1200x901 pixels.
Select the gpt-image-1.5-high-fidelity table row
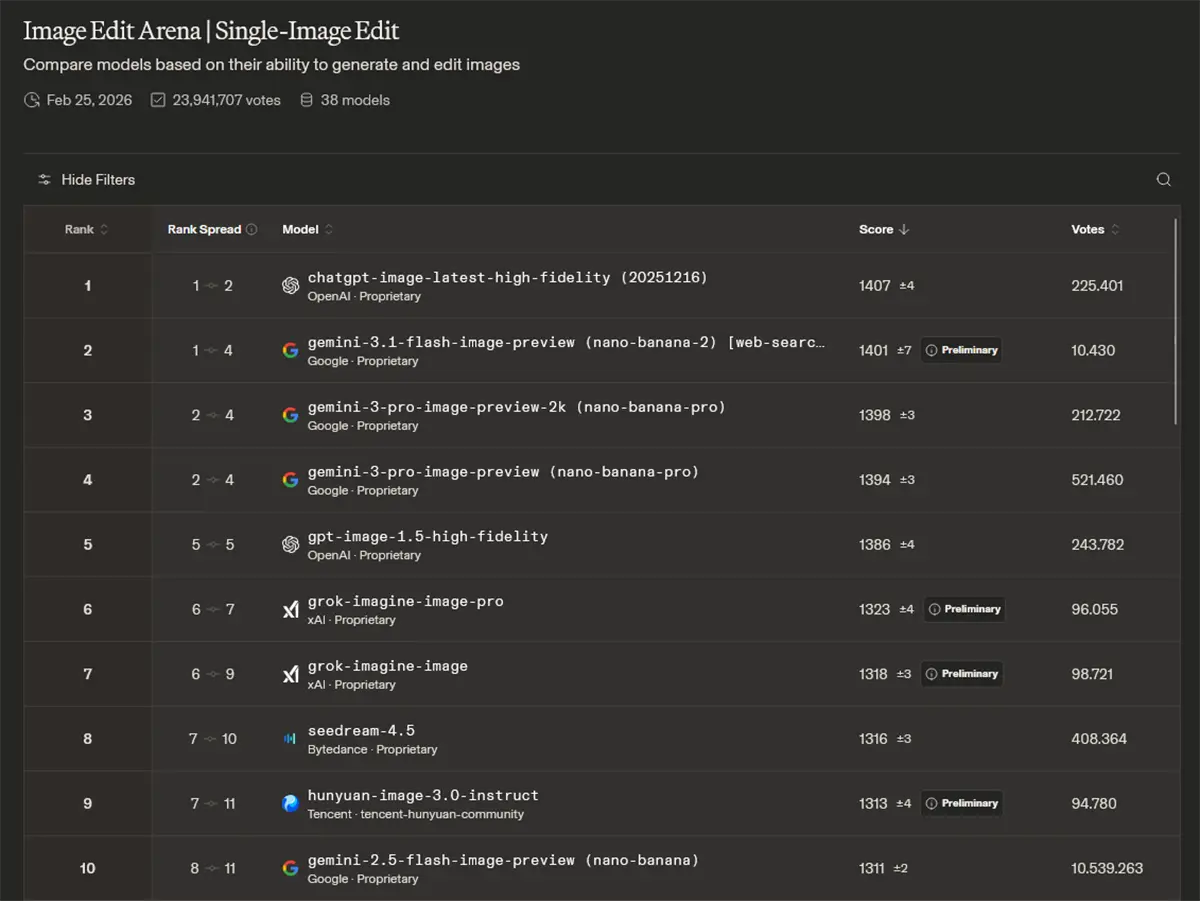click(600, 544)
